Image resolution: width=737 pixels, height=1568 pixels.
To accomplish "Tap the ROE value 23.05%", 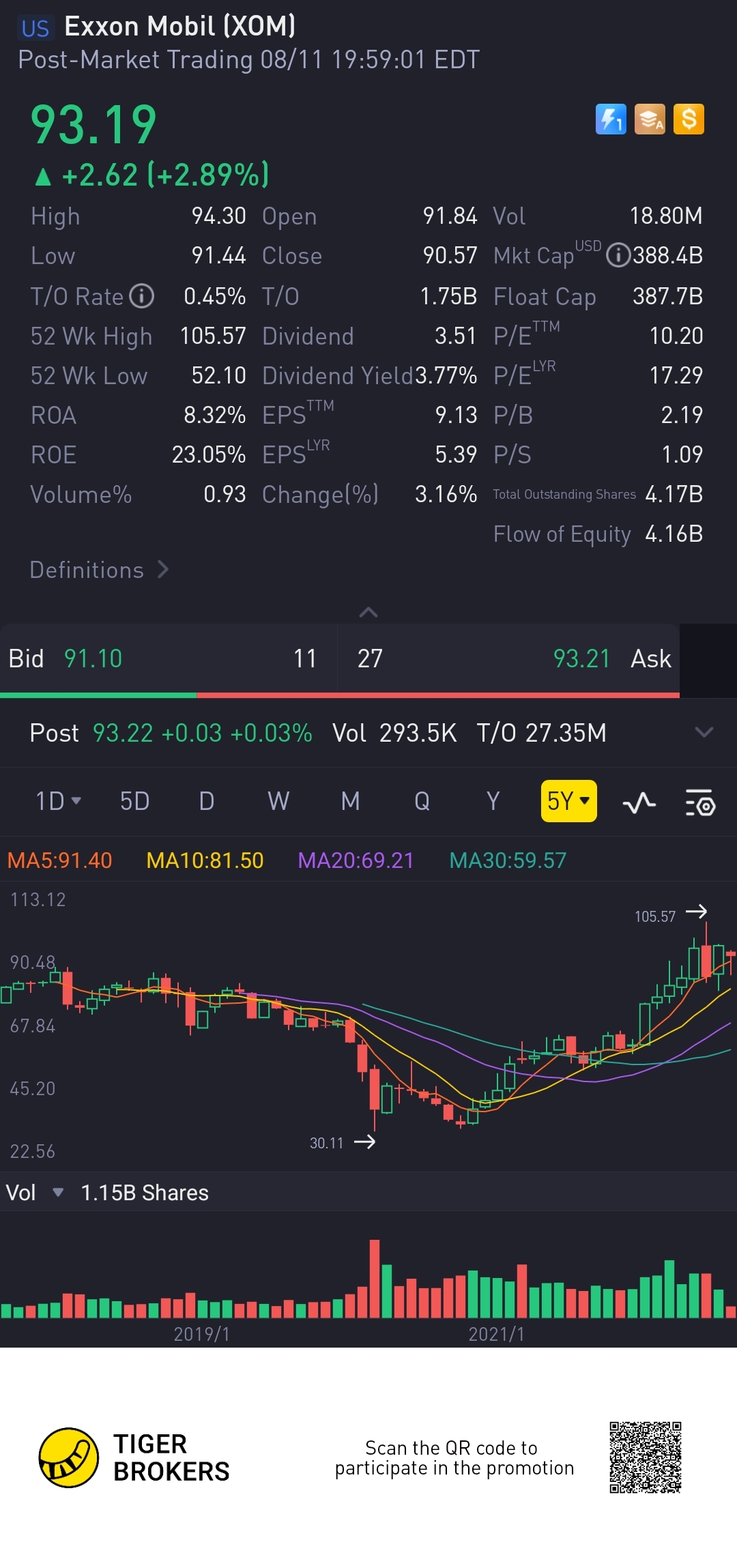I will [x=209, y=454].
